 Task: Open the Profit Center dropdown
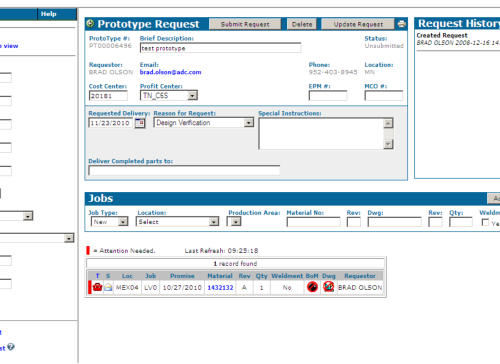pyautogui.click(x=192, y=96)
